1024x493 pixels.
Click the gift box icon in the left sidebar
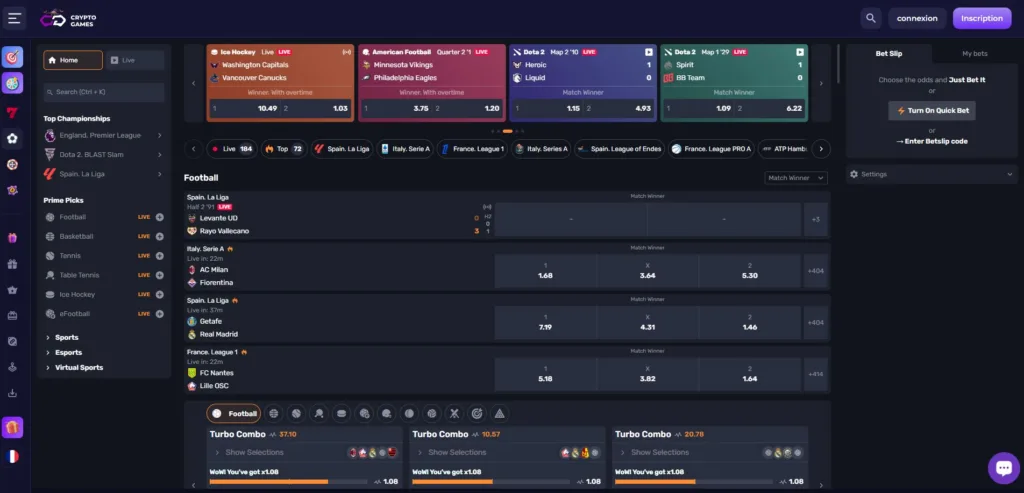pyautogui.click(x=13, y=265)
